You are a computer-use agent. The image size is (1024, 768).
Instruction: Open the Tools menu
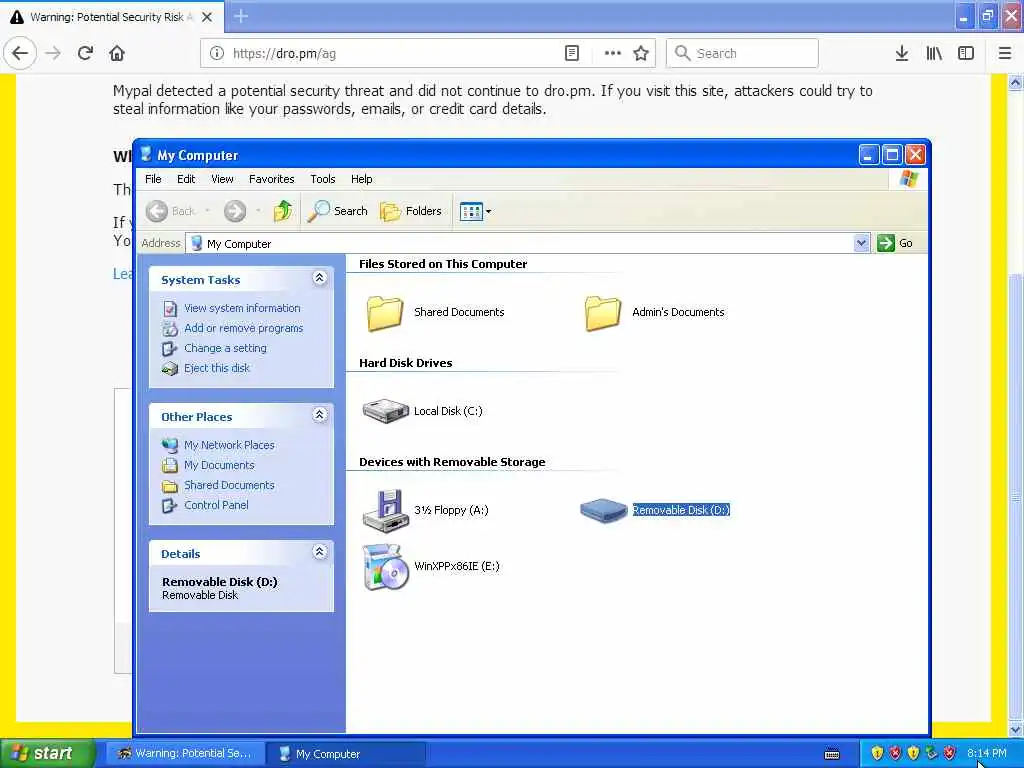(x=323, y=179)
